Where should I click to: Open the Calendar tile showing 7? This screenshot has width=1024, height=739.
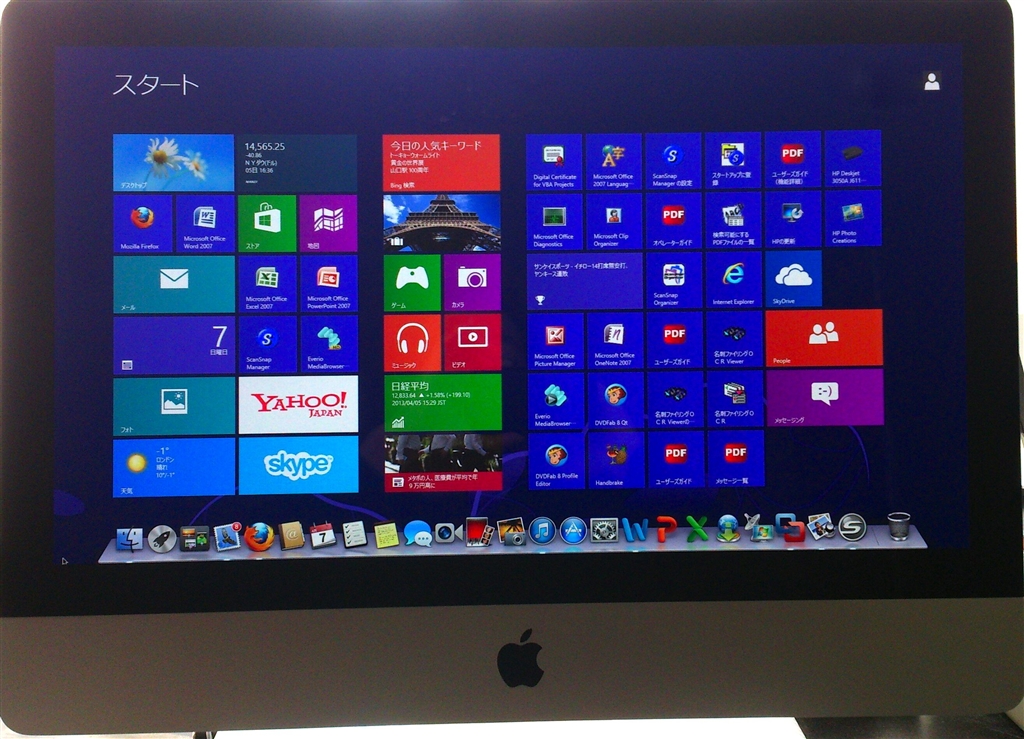(x=174, y=345)
